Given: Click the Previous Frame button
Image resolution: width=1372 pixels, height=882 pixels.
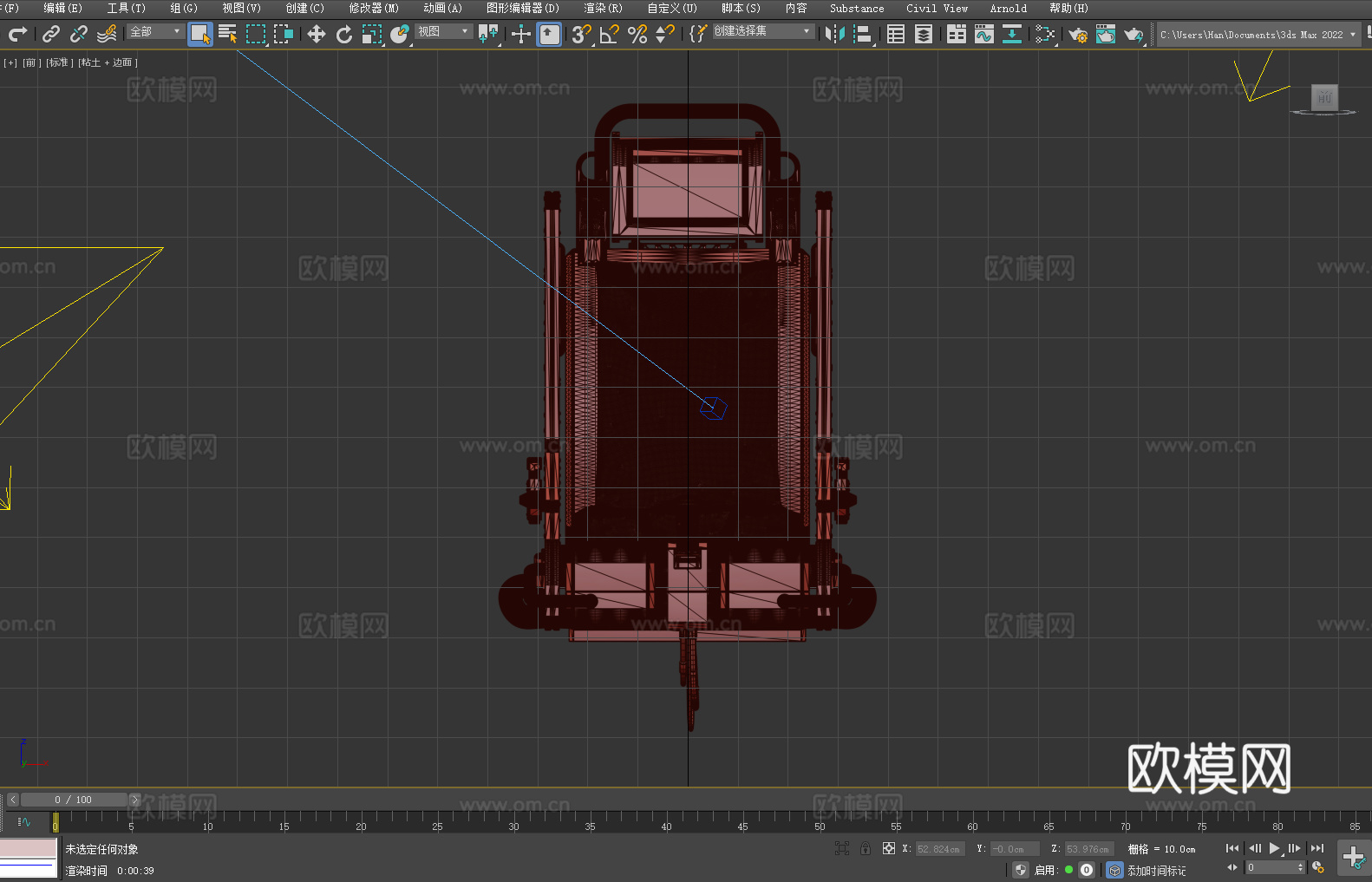Looking at the screenshot, I should click(1254, 848).
